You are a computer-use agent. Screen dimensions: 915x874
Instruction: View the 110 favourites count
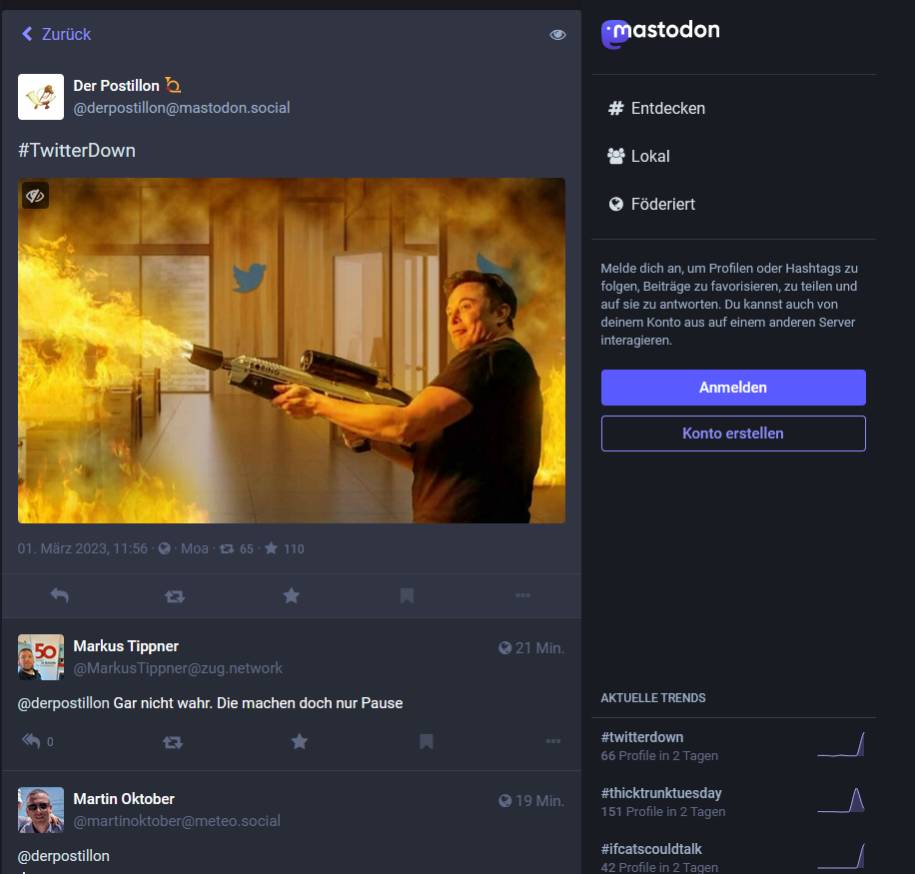(x=284, y=549)
